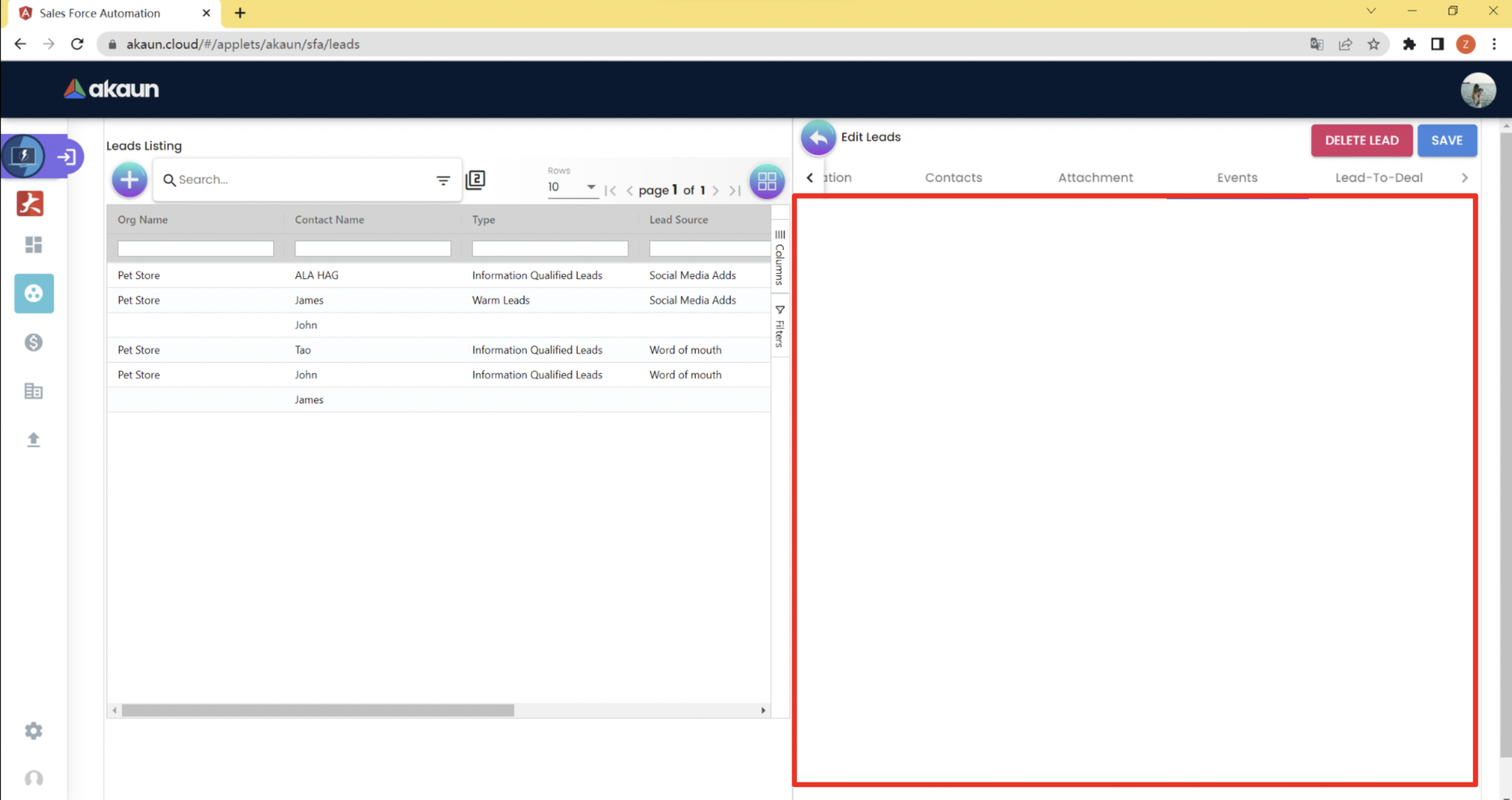This screenshot has height=800, width=1512.
Task: Open the search filter options icon
Action: click(x=443, y=180)
